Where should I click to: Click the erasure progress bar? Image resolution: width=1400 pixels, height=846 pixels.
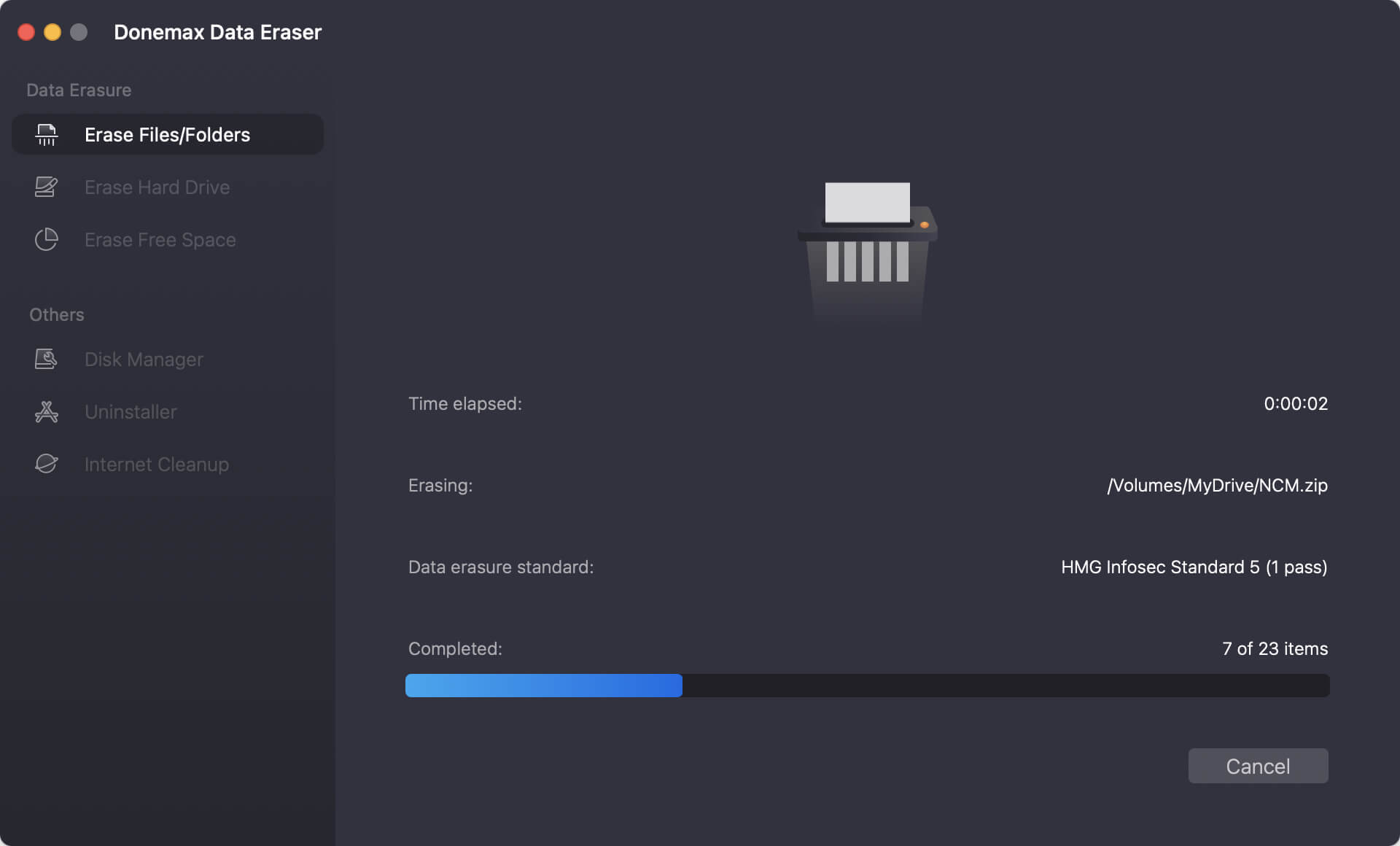coord(868,686)
